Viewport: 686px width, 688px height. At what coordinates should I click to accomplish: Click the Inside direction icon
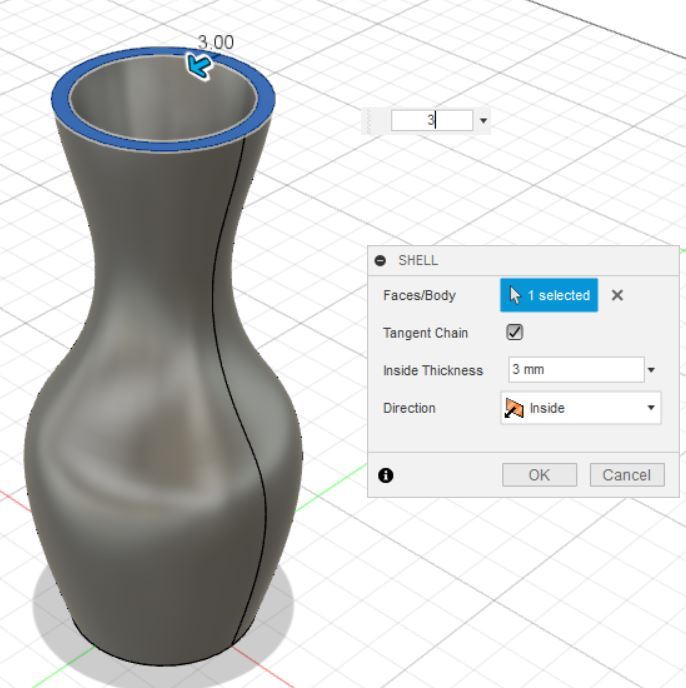(514, 408)
